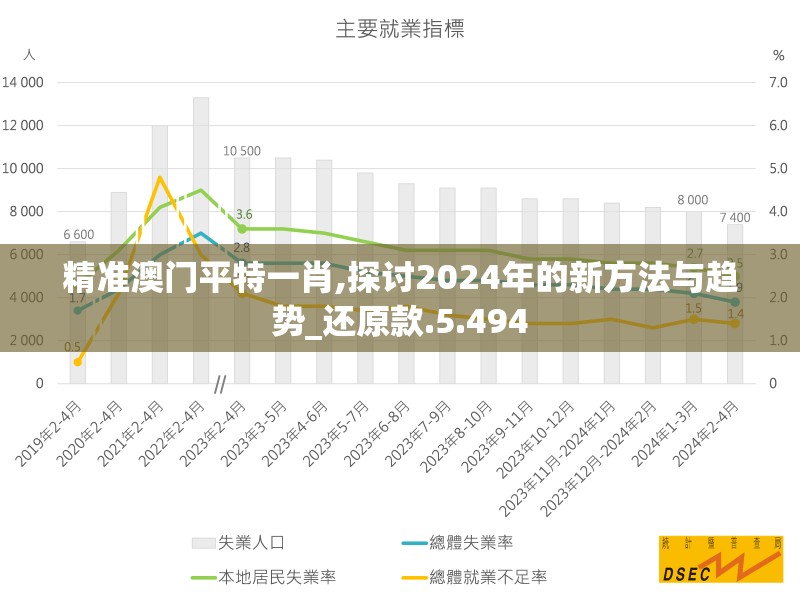Viewport: 800px width, 596px height.
Task: Click the DSEC logo
Action: tap(720, 559)
